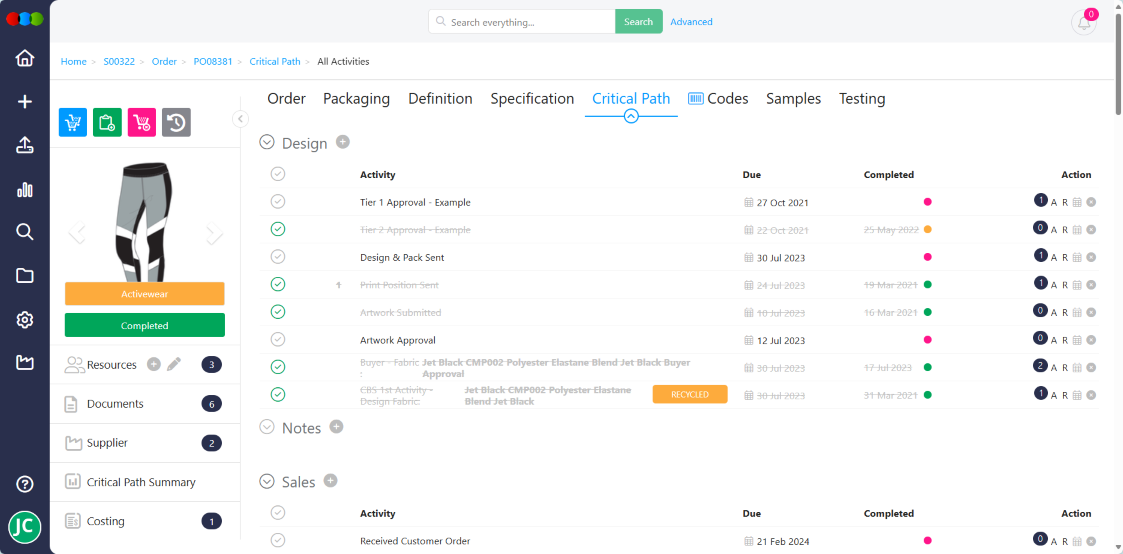Screen dimensions: 1123x554
Task: Open the Samples tab
Action: coord(793,99)
